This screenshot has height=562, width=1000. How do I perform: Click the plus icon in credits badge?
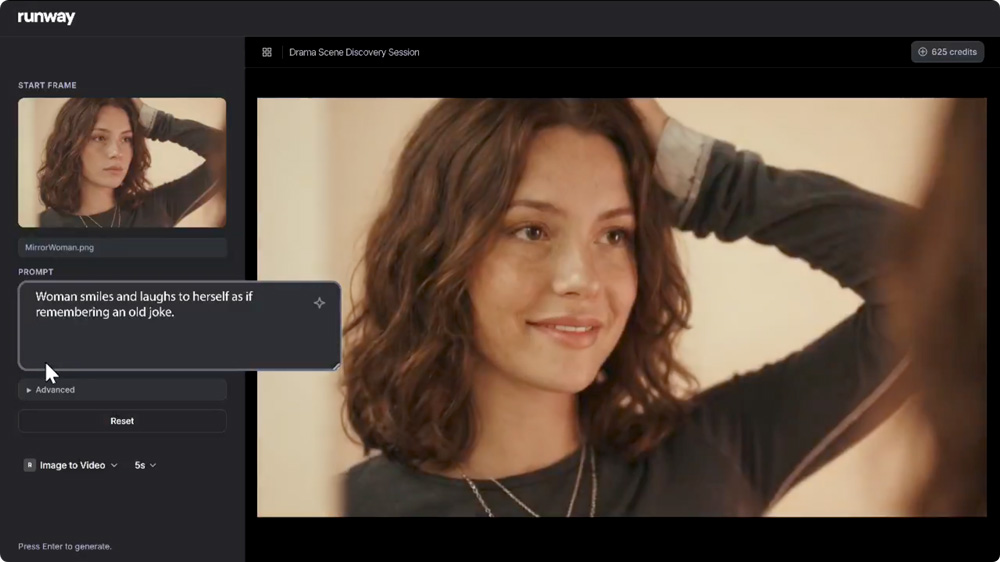pyautogui.click(x=922, y=52)
